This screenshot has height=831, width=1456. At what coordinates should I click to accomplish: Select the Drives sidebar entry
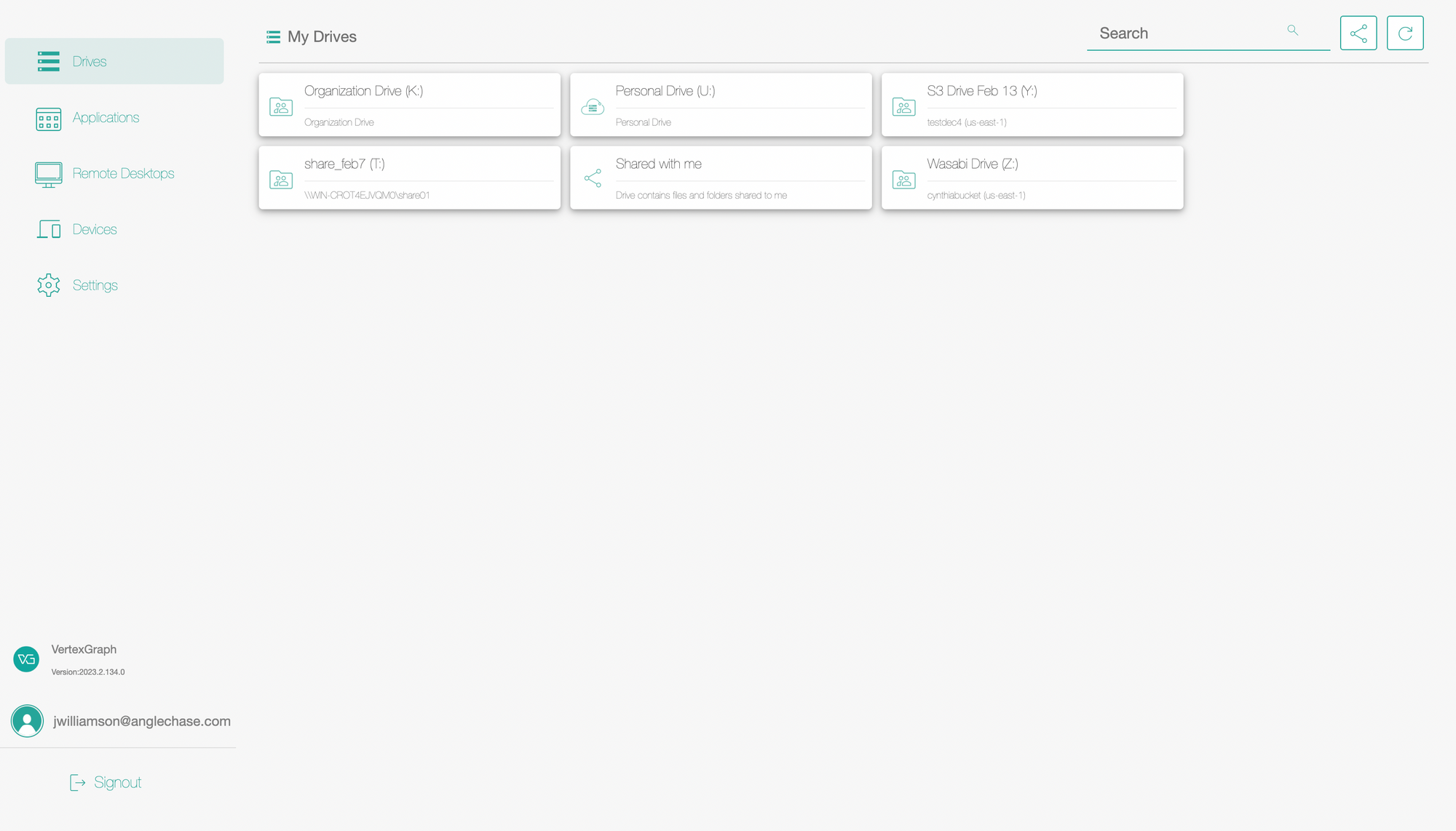pyautogui.click(x=89, y=61)
